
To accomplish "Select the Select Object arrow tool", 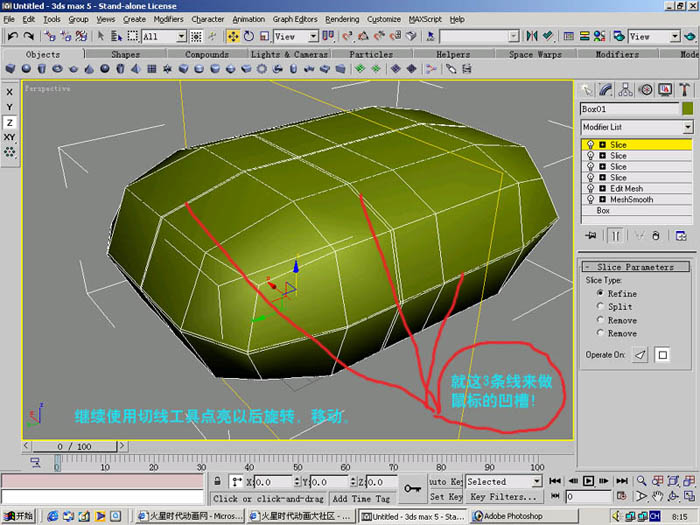I will point(101,36).
